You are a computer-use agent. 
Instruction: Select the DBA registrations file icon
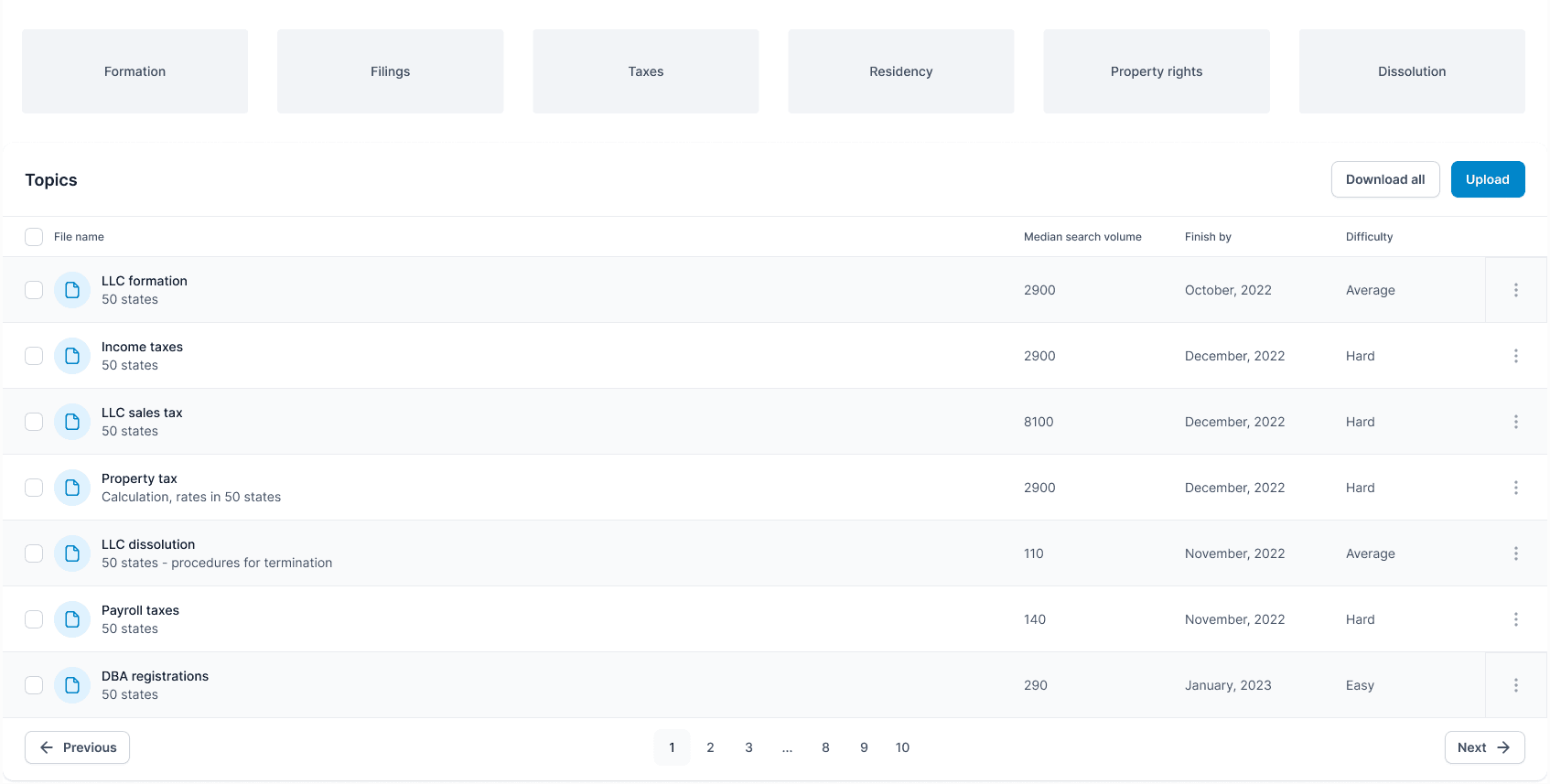click(x=72, y=685)
